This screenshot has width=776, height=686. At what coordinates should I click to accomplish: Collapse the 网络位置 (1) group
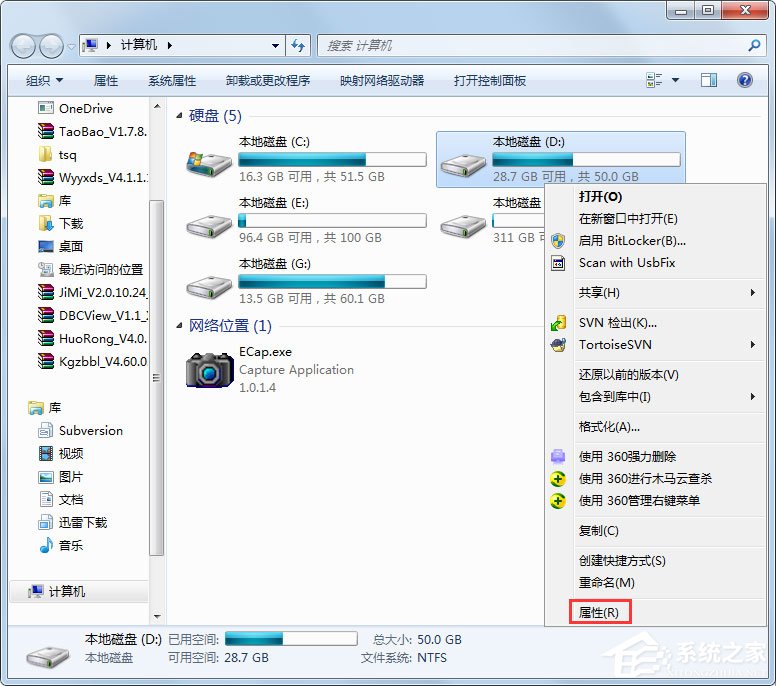tap(179, 326)
